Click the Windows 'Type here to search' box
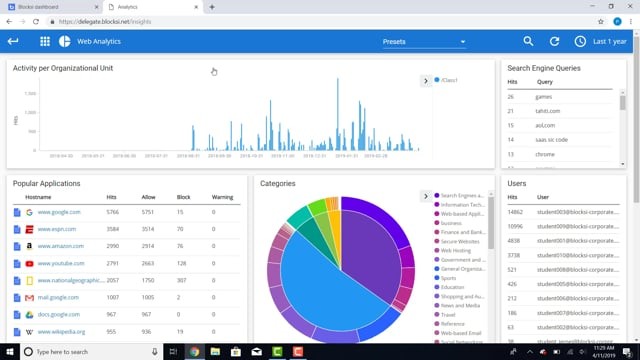 [x=90, y=351]
